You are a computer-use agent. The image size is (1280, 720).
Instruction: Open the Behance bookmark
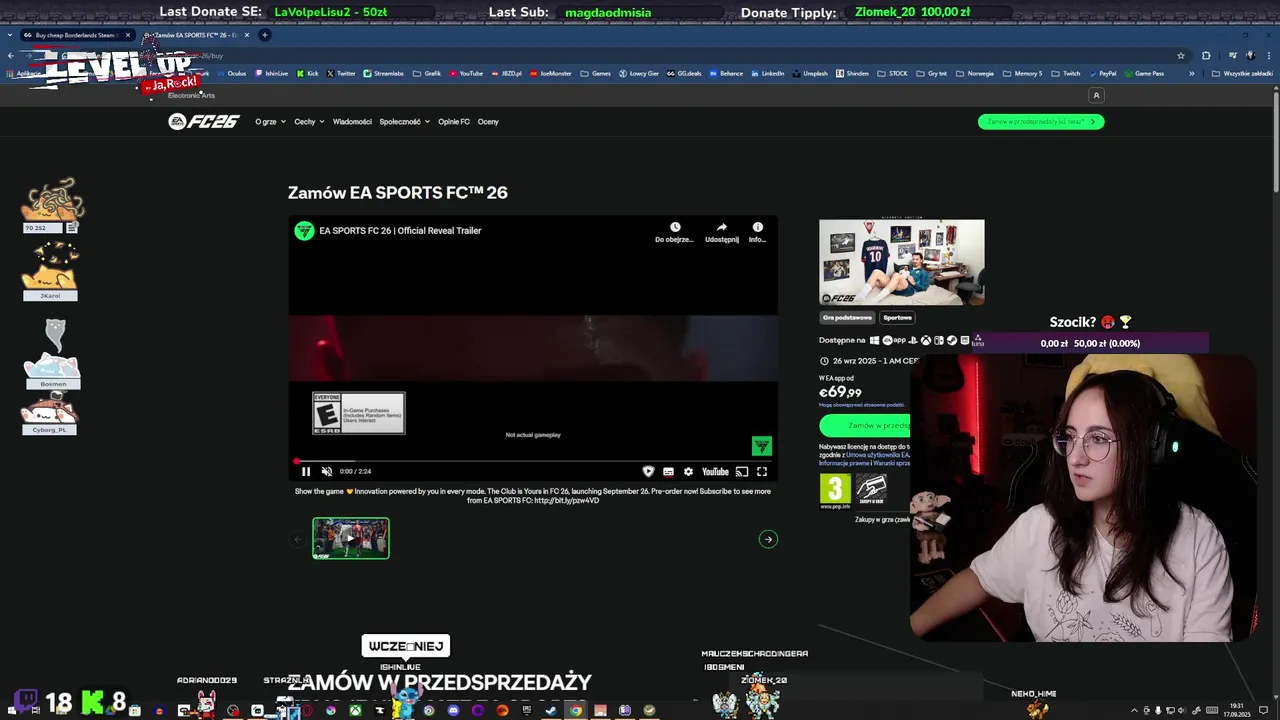pyautogui.click(x=726, y=73)
